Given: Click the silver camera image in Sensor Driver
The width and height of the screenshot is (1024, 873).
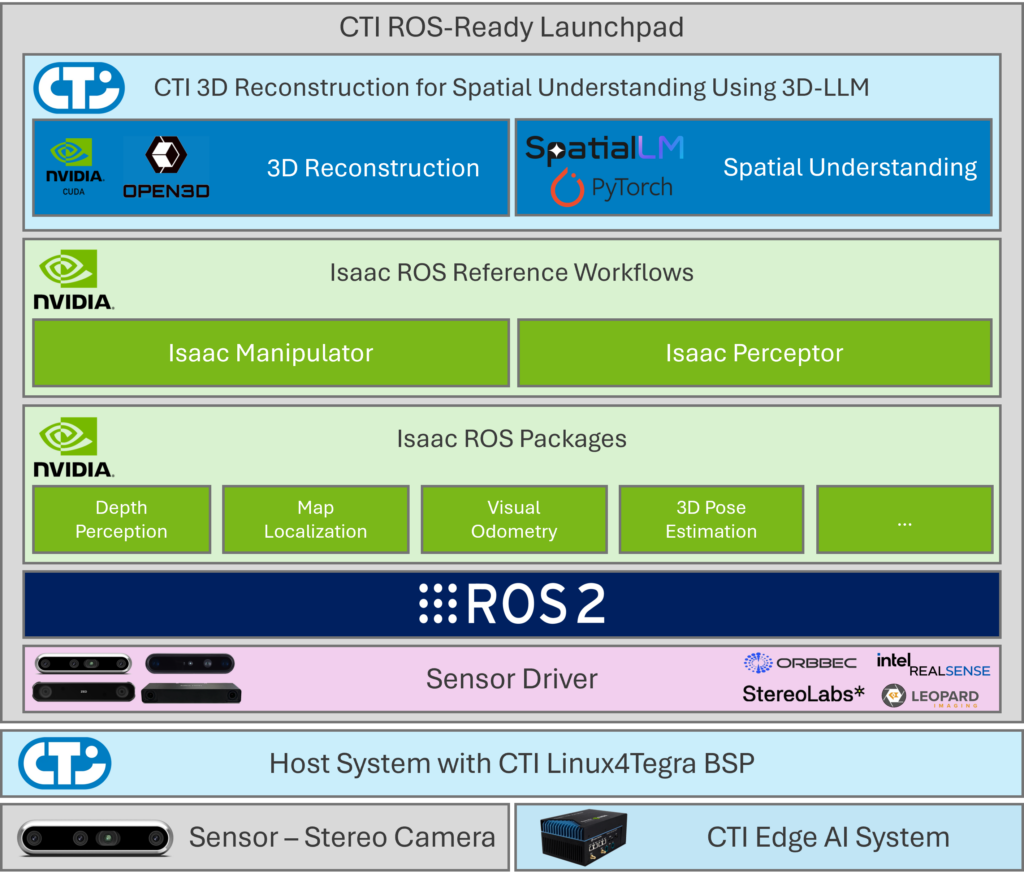Looking at the screenshot, I should tap(84, 663).
